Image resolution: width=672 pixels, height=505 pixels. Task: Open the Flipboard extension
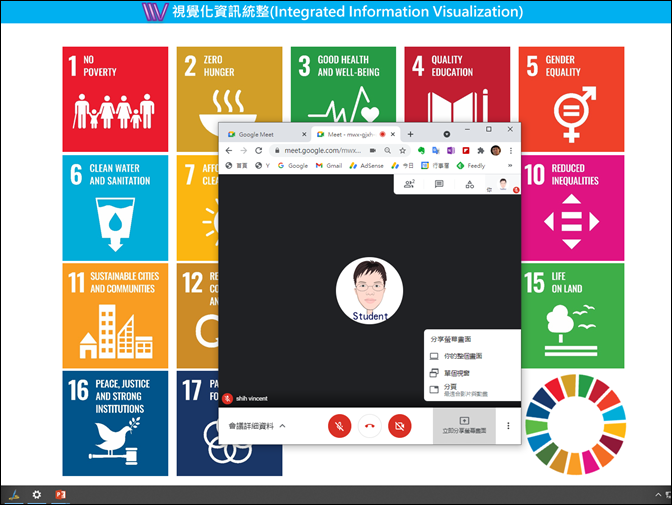click(466, 150)
